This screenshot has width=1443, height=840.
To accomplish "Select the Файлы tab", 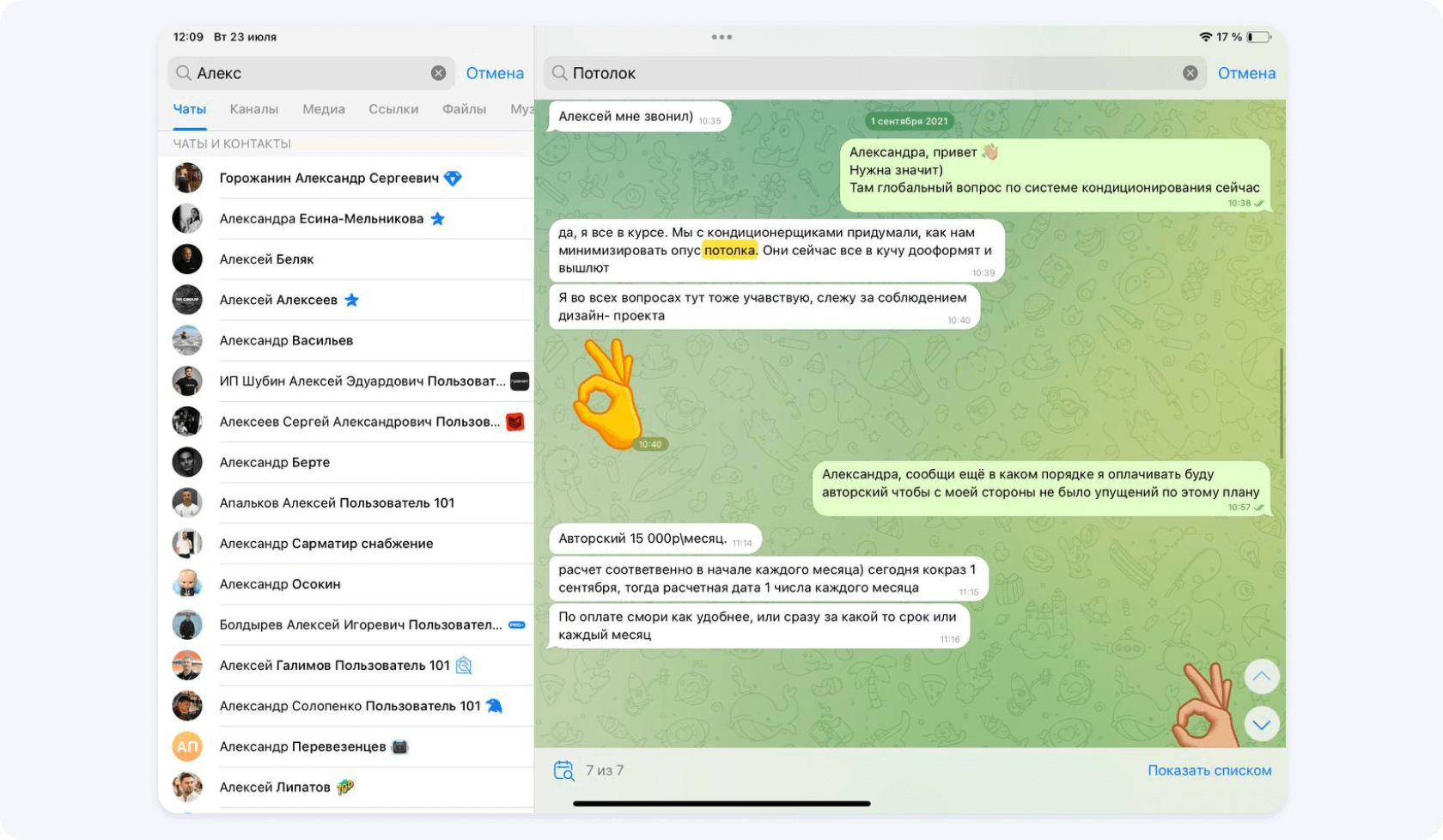I will tap(464, 109).
